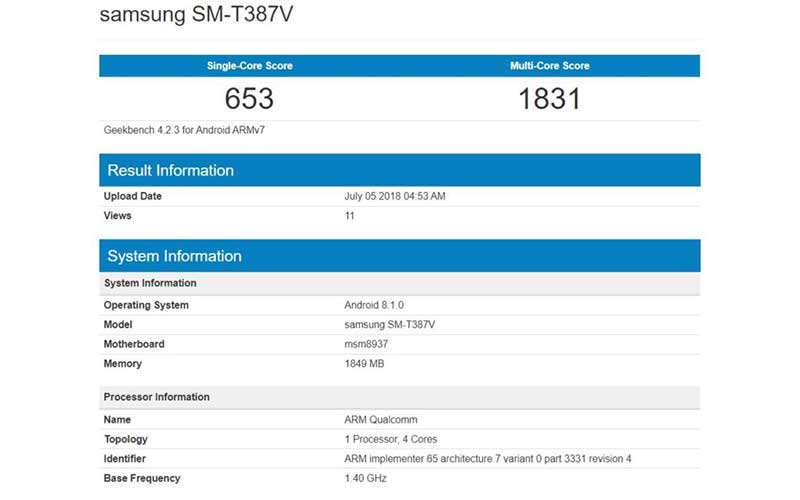Click the single-core score value 653
The height and width of the screenshot is (500, 800).
point(249,99)
